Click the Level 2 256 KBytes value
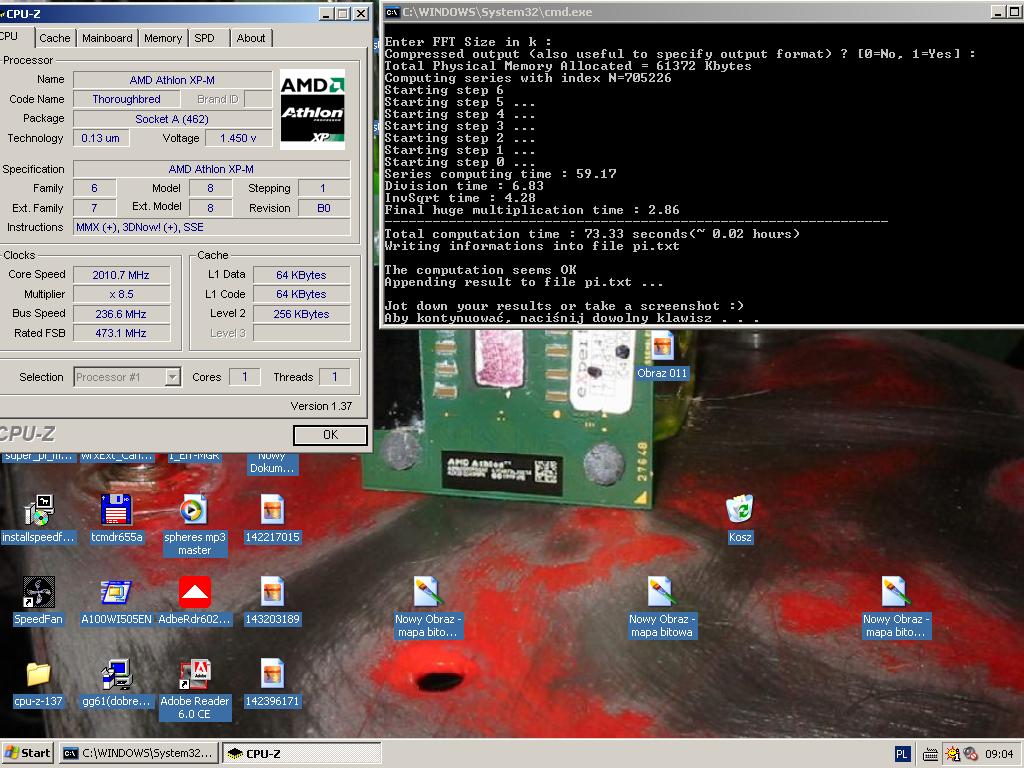Viewport: 1024px width, 768px height. pyautogui.click(x=302, y=314)
